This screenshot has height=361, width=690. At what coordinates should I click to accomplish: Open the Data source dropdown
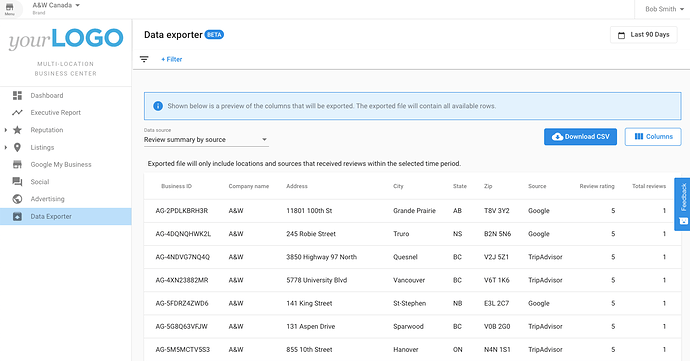click(x=206, y=140)
